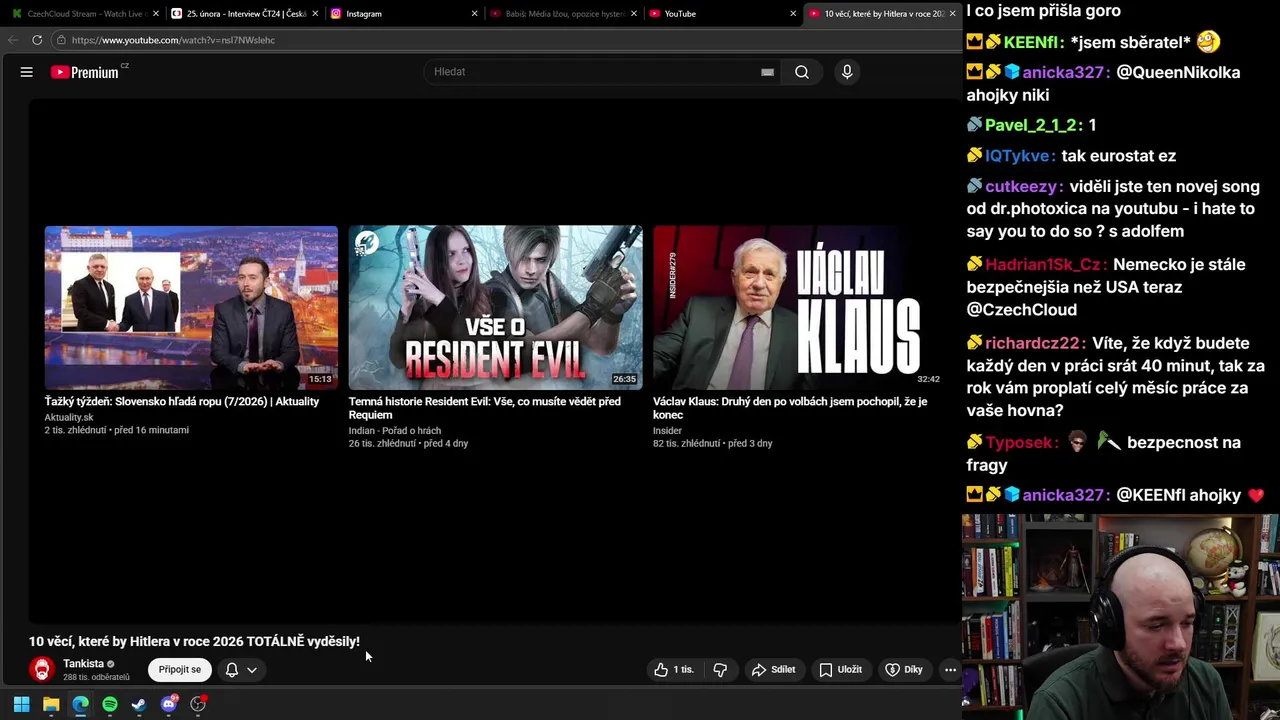Screen dimensions: 1280x720
Task: Open the Insider channel link
Action: (x=667, y=431)
